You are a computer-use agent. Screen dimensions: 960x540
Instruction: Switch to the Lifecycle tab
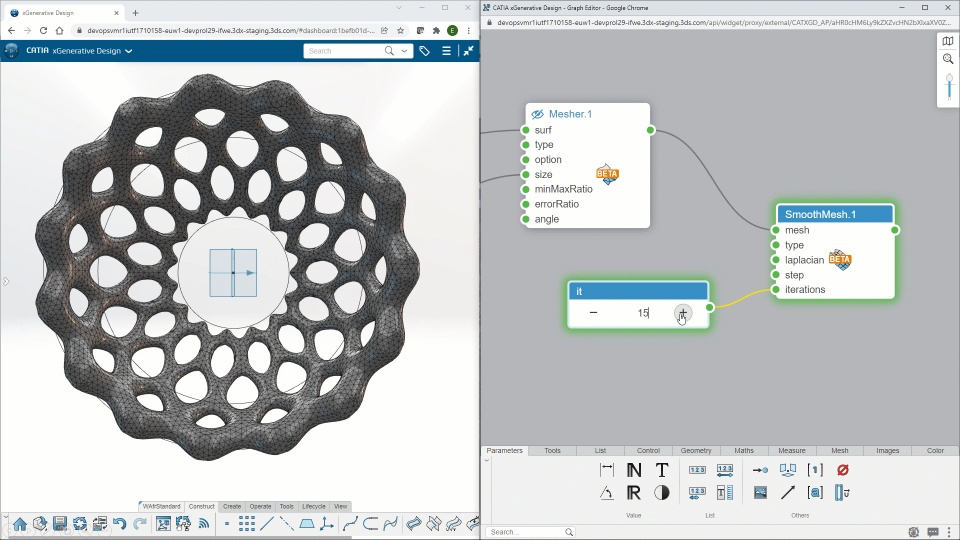[314, 506]
